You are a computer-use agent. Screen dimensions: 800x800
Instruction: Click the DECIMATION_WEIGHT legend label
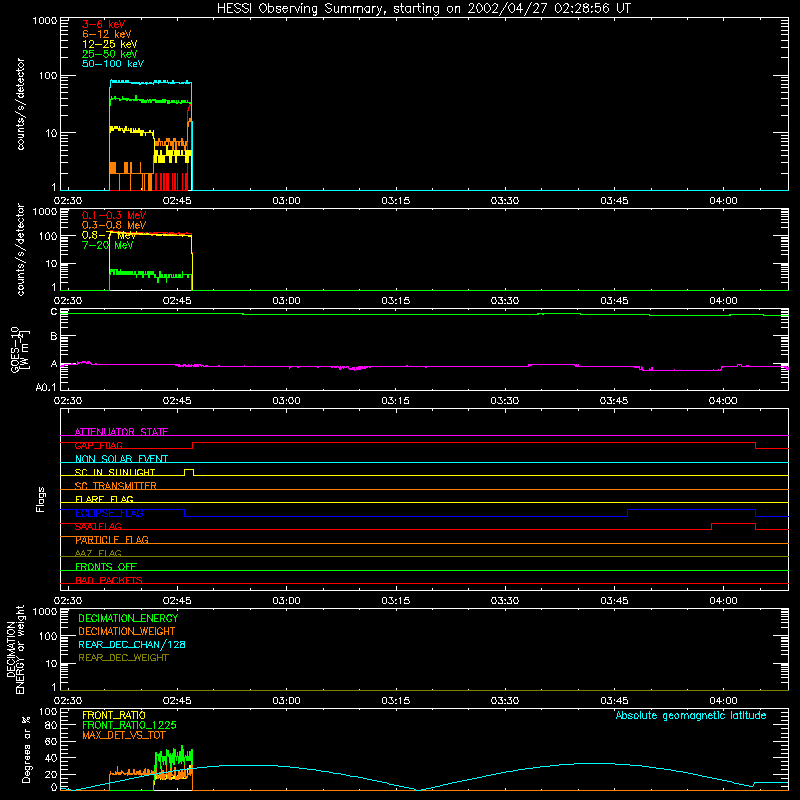(x=127, y=631)
